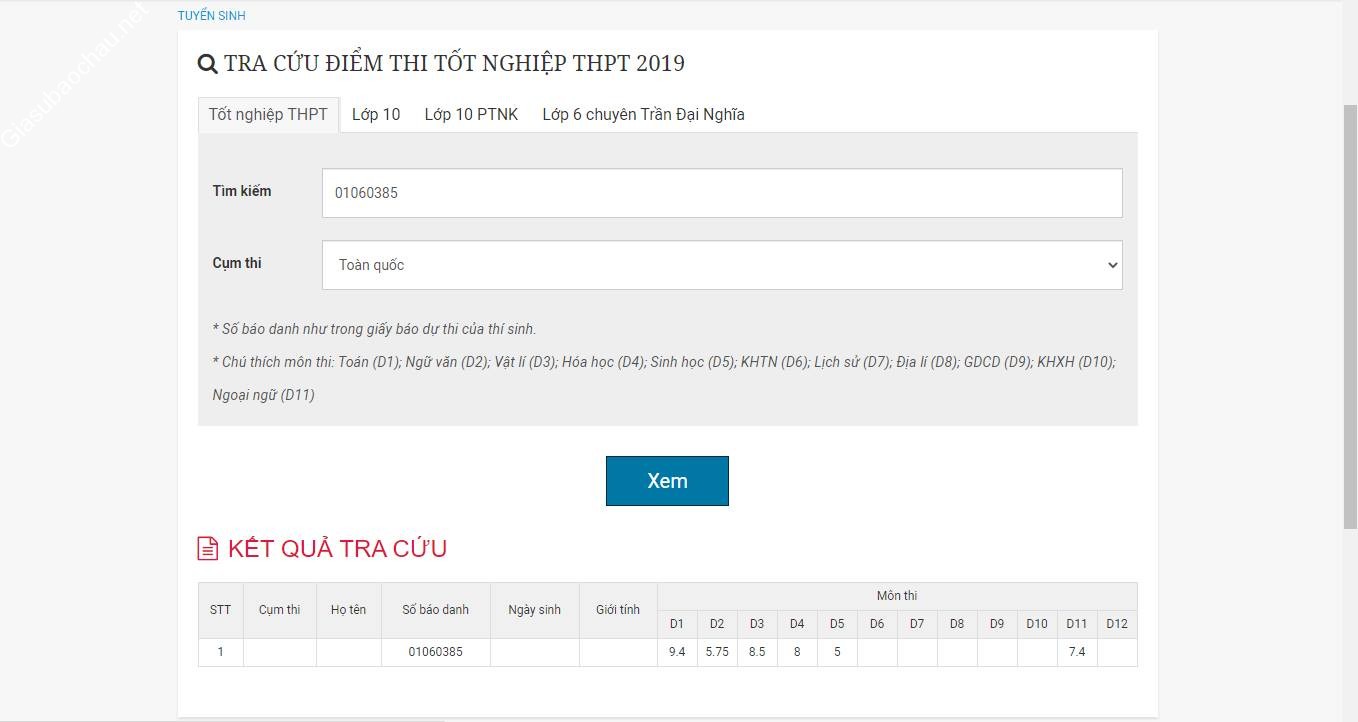Click the Môn thi header cell
Viewport: 1358px width, 722px height.
(897, 596)
